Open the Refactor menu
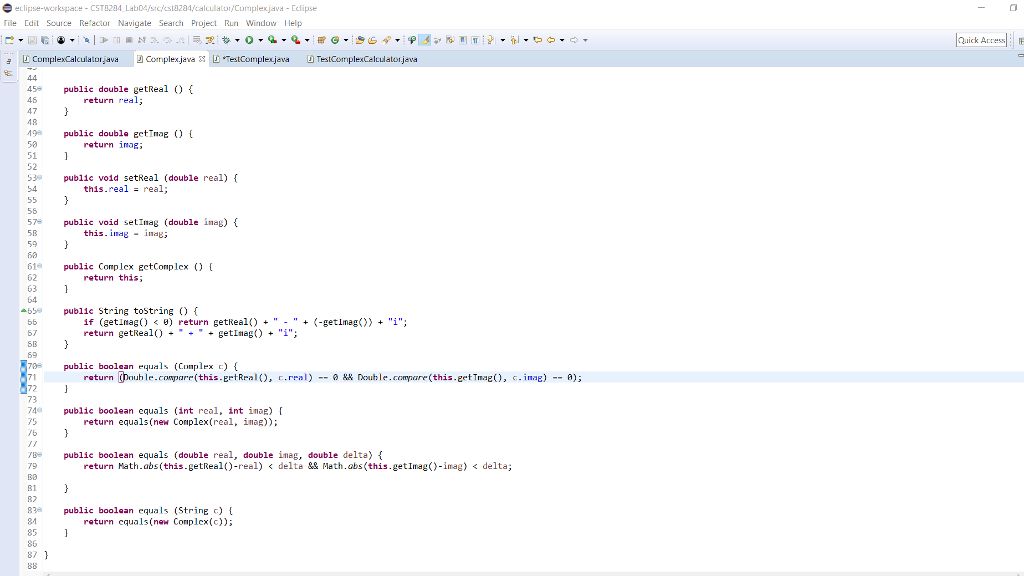The image size is (1024, 576). click(x=95, y=22)
